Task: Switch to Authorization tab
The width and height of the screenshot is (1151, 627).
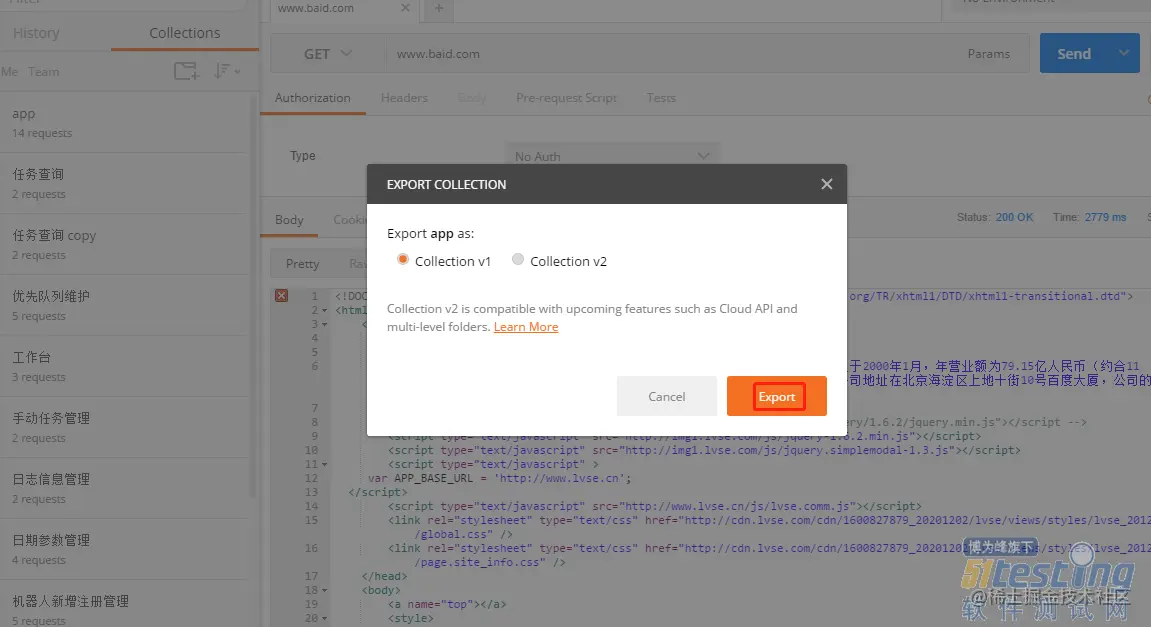Action: click(313, 98)
